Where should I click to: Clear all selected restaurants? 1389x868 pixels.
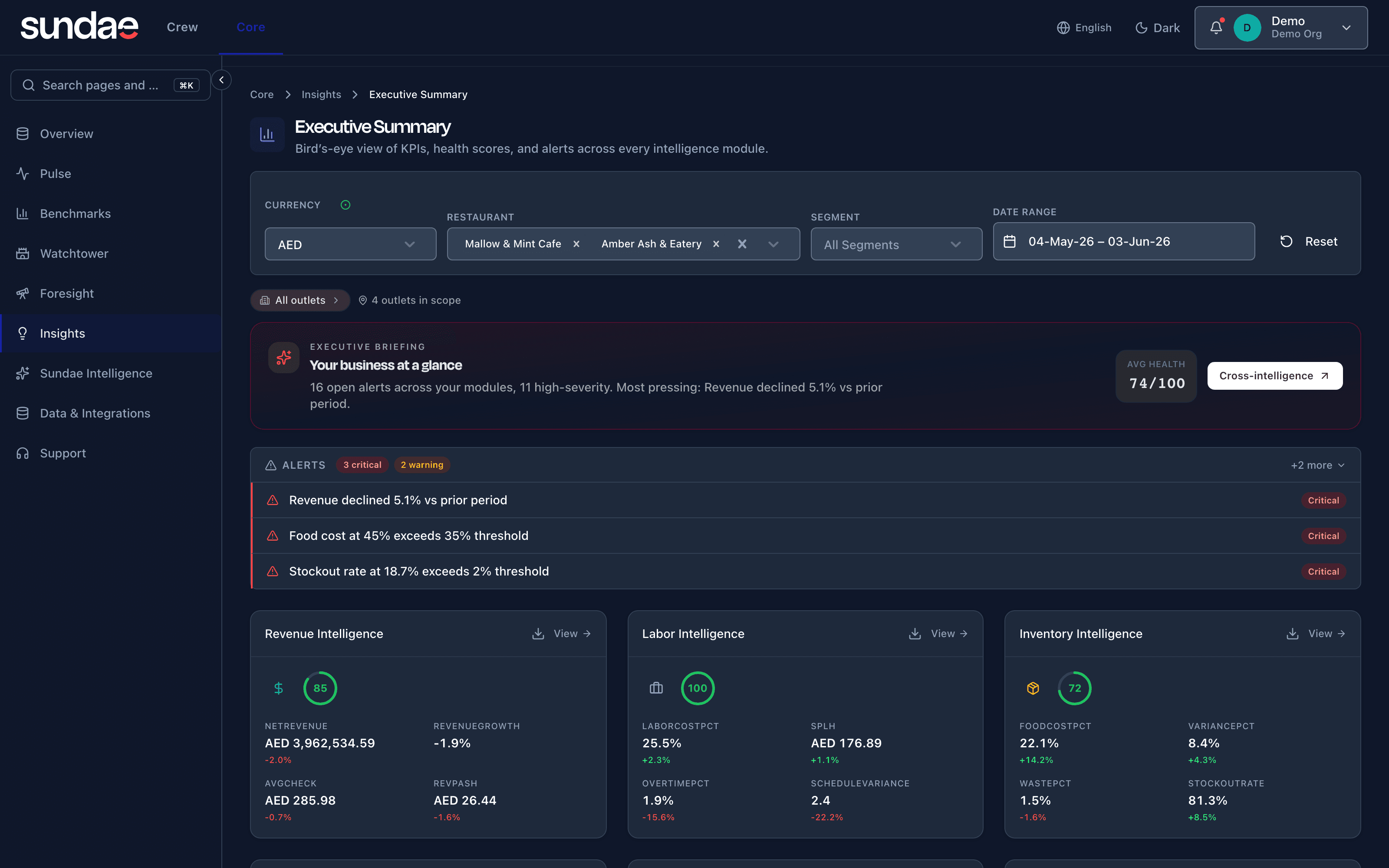(742, 244)
